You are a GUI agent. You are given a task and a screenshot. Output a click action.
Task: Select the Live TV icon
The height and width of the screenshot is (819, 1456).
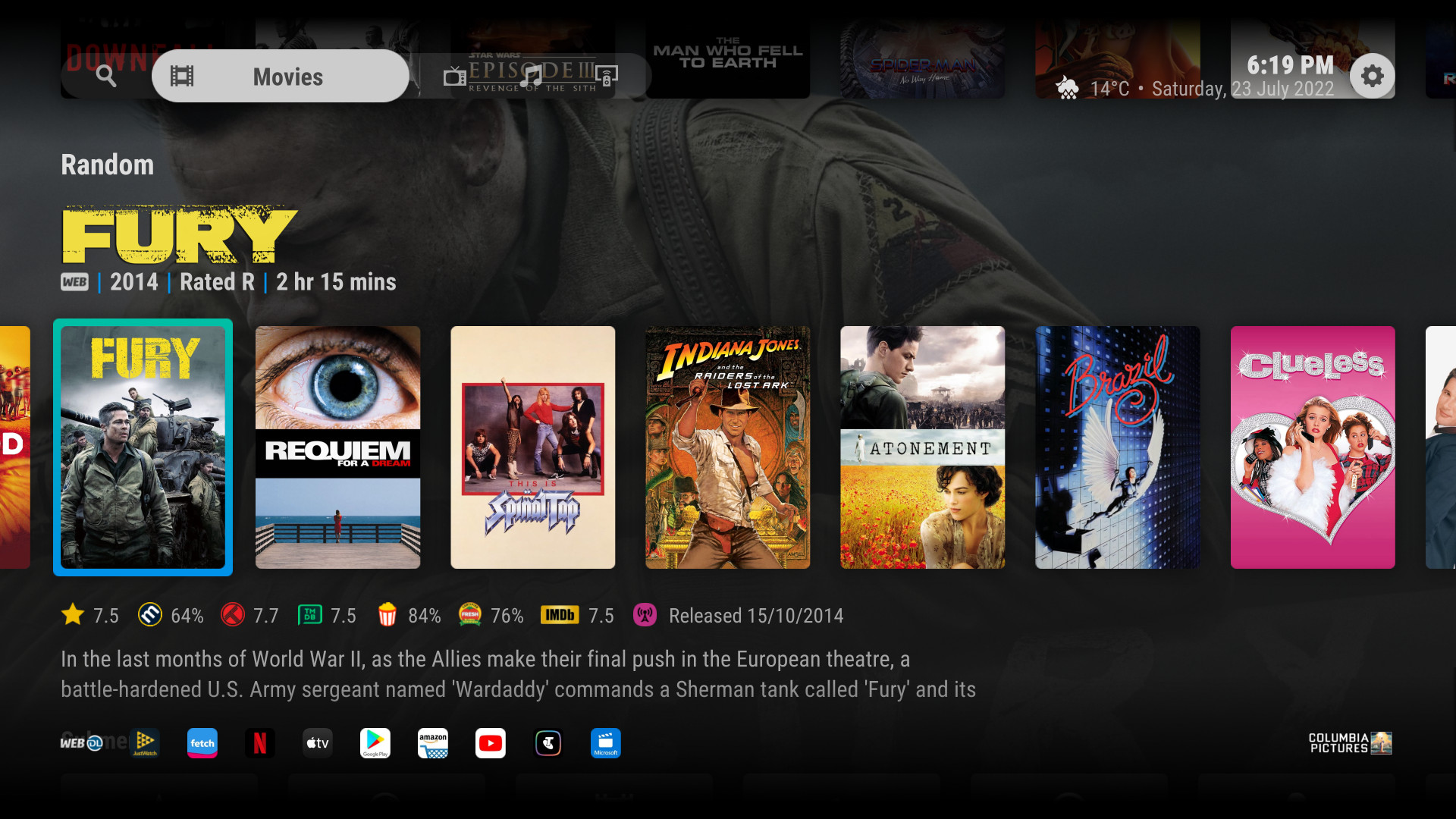coord(454,76)
